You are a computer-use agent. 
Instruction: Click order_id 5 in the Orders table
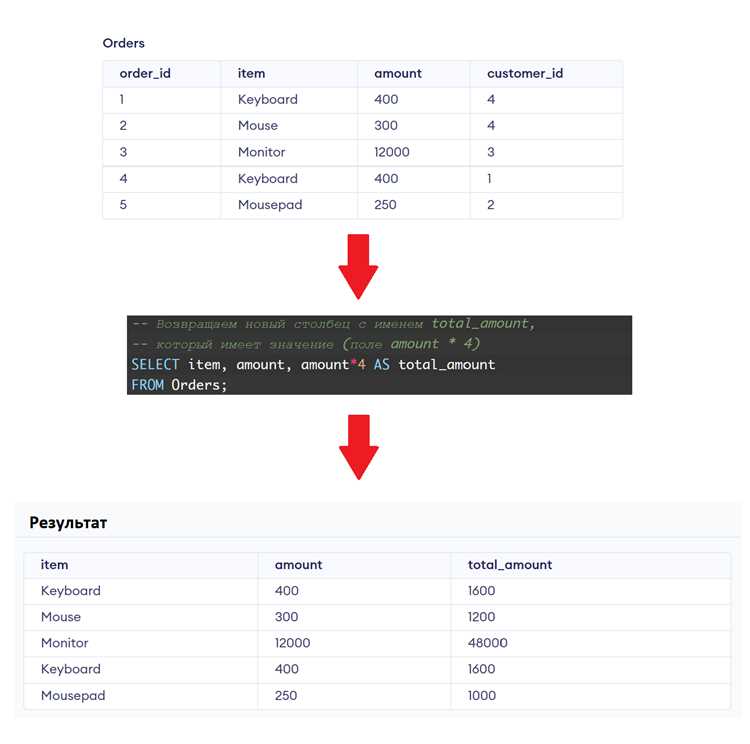click(123, 205)
